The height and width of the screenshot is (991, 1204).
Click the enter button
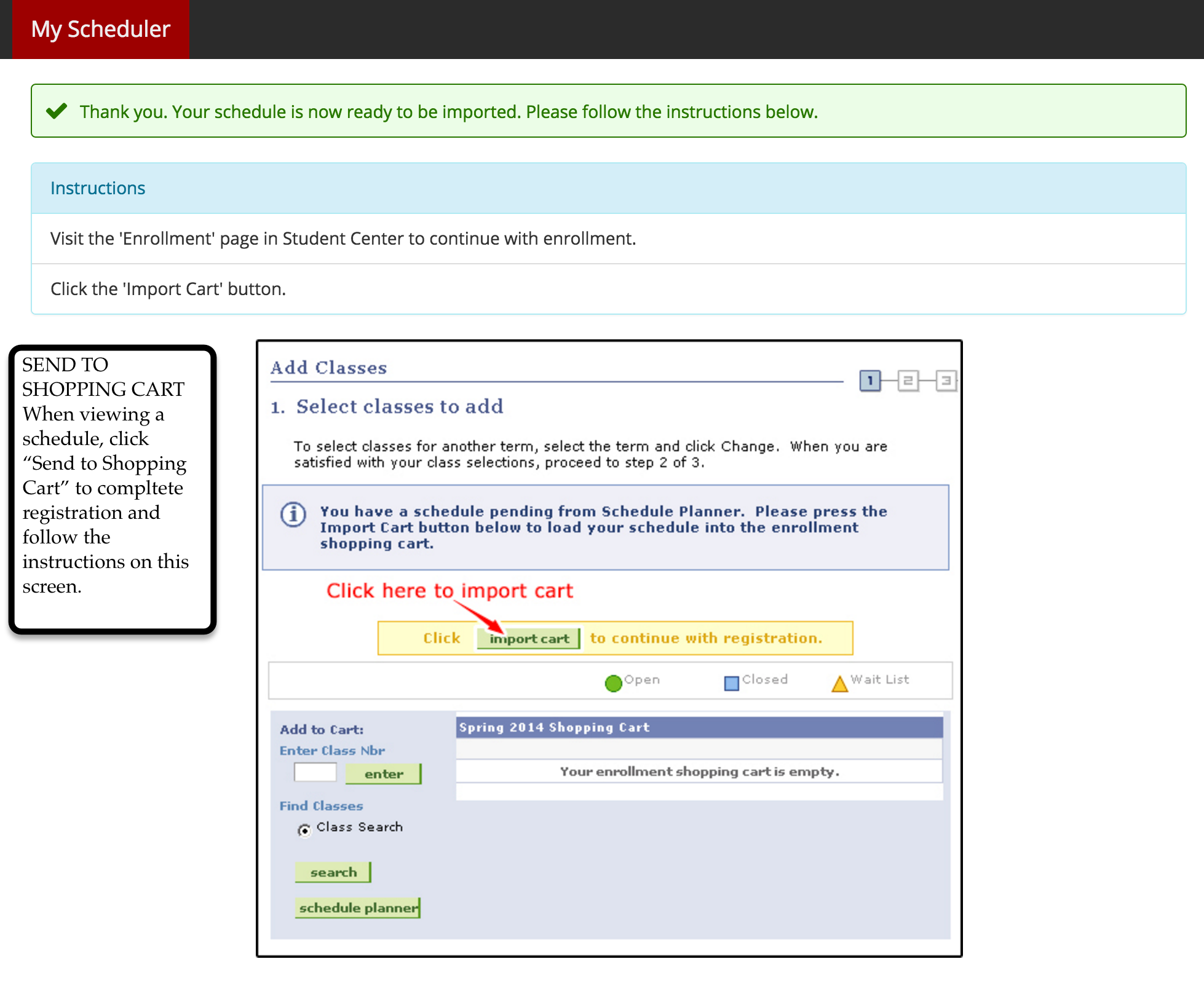click(x=383, y=774)
